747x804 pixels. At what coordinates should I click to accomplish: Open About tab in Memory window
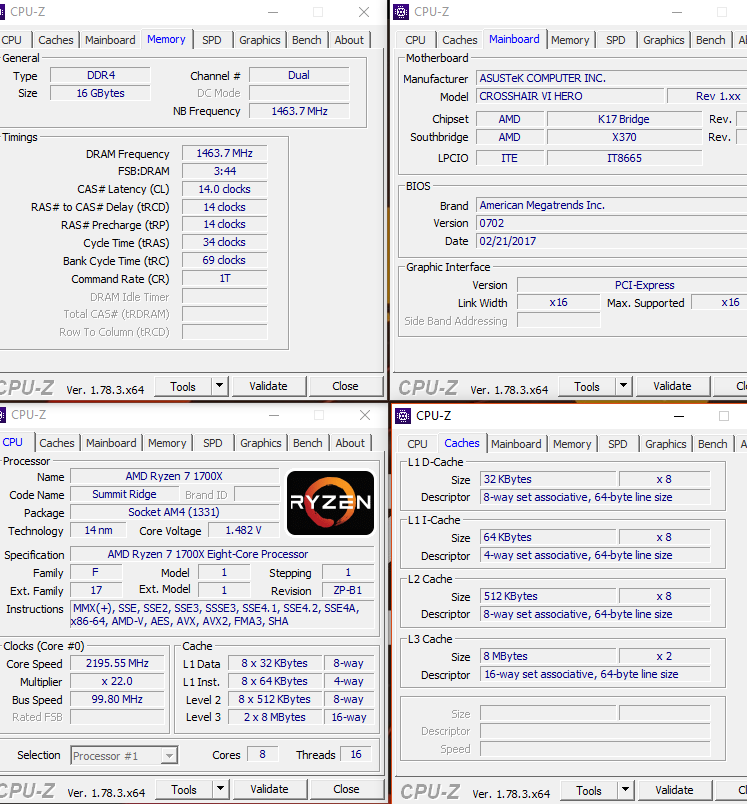(349, 40)
